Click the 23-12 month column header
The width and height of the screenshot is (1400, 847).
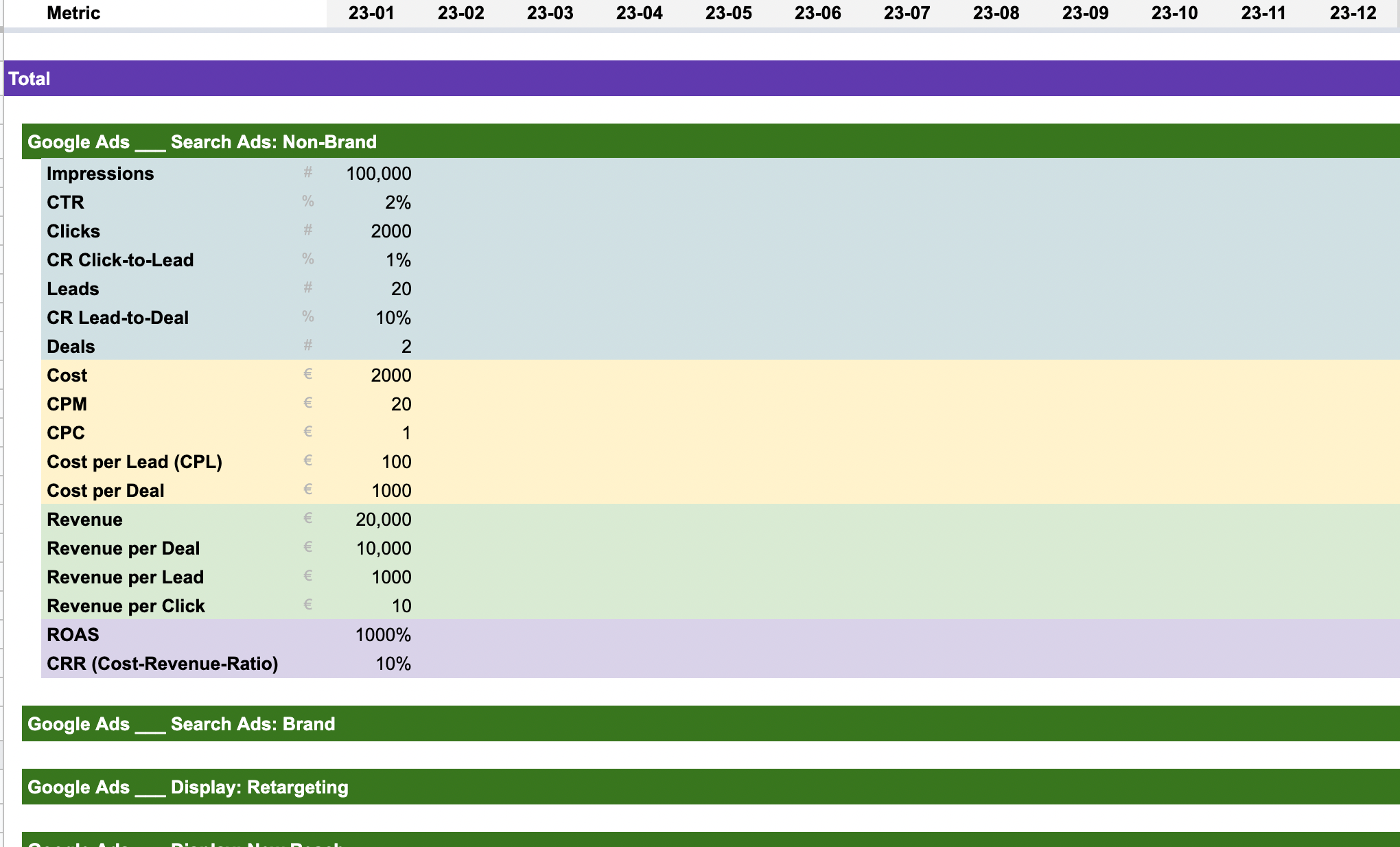click(1353, 13)
